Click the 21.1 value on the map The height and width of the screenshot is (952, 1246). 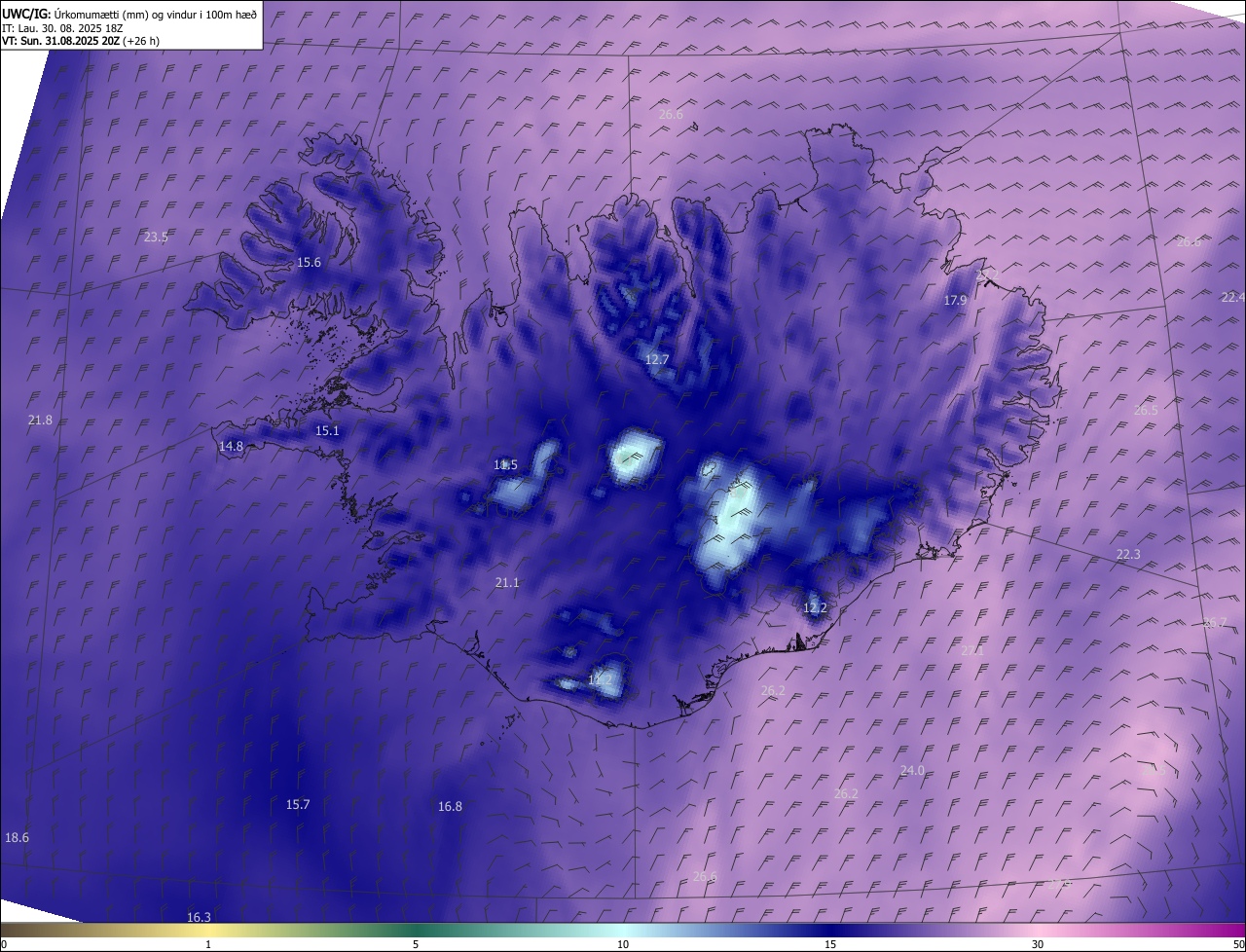tap(507, 583)
